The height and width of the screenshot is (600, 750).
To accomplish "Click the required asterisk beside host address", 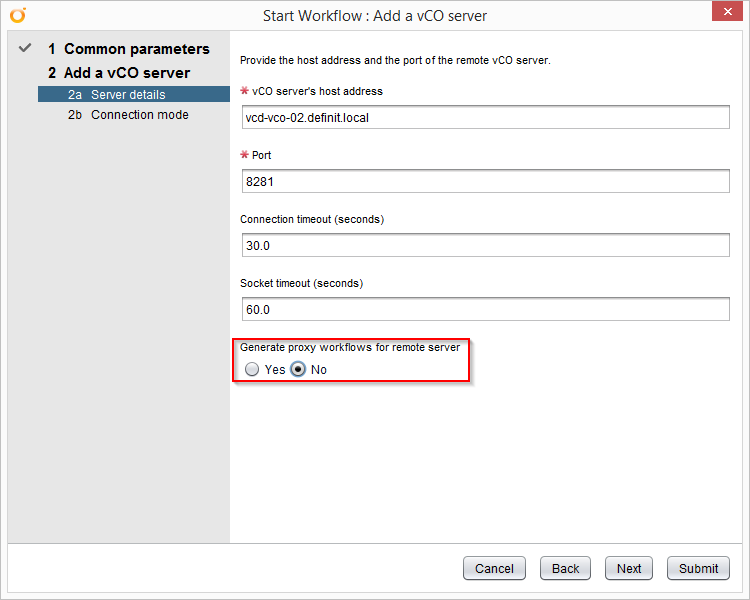I will (245, 91).
